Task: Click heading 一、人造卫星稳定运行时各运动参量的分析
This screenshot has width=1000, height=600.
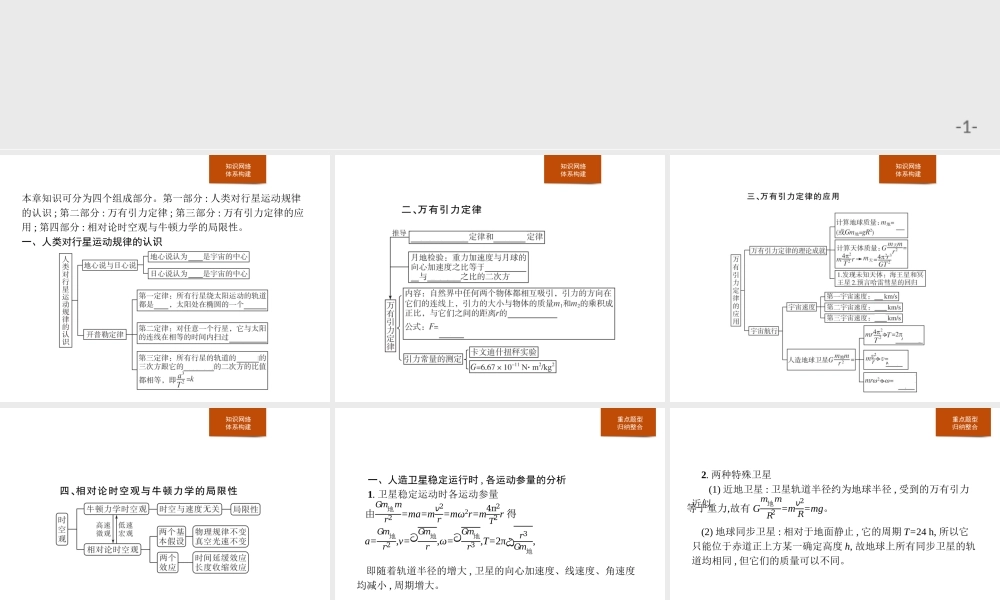Action: (x=468, y=478)
